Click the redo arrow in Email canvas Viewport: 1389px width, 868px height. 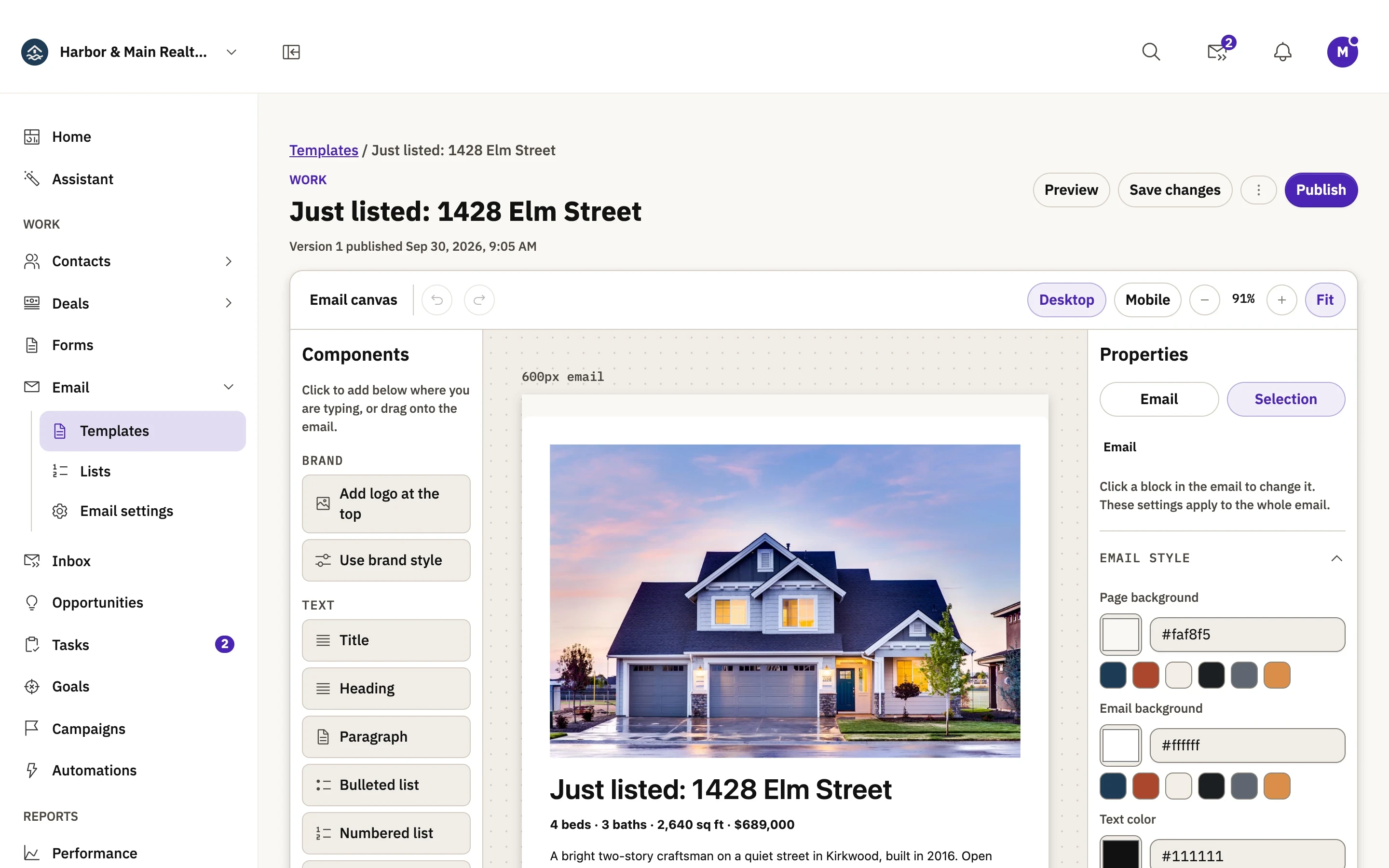tap(479, 299)
